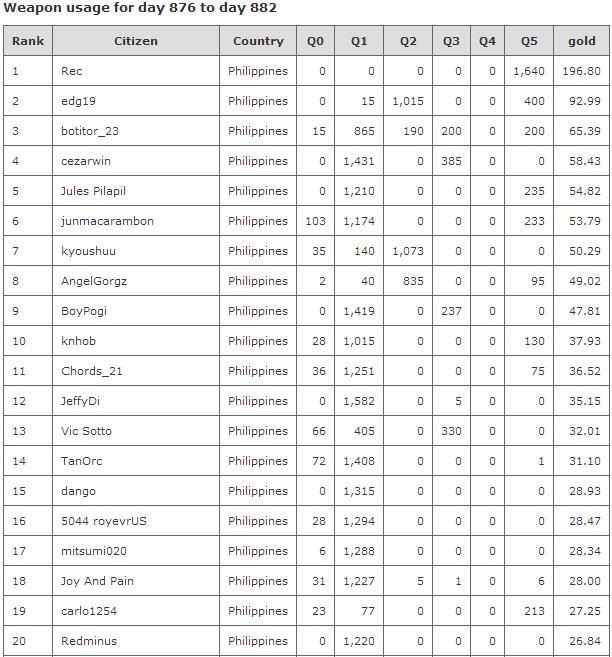Click citizen 5044 royevrUS
Image resolution: width=612 pixels, height=657 pixels.
[103, 521]
